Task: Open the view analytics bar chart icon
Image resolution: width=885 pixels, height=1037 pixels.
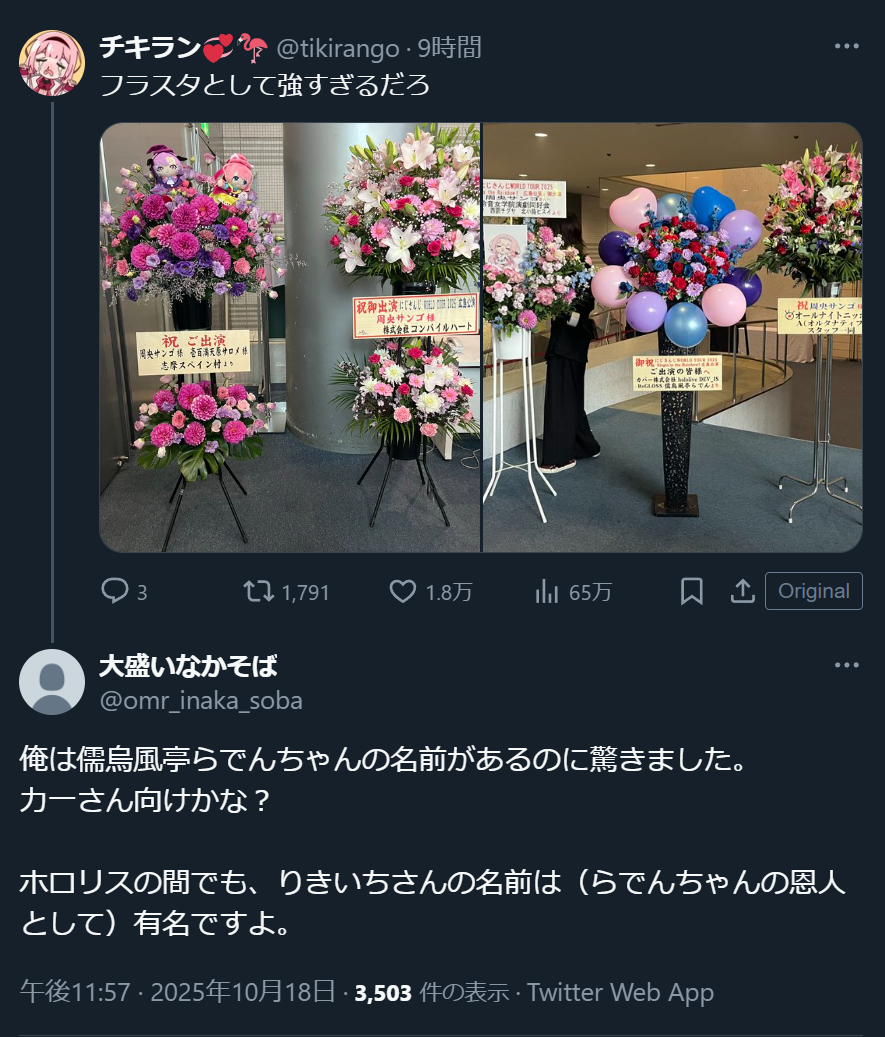Action: click(x=547, y=591)
